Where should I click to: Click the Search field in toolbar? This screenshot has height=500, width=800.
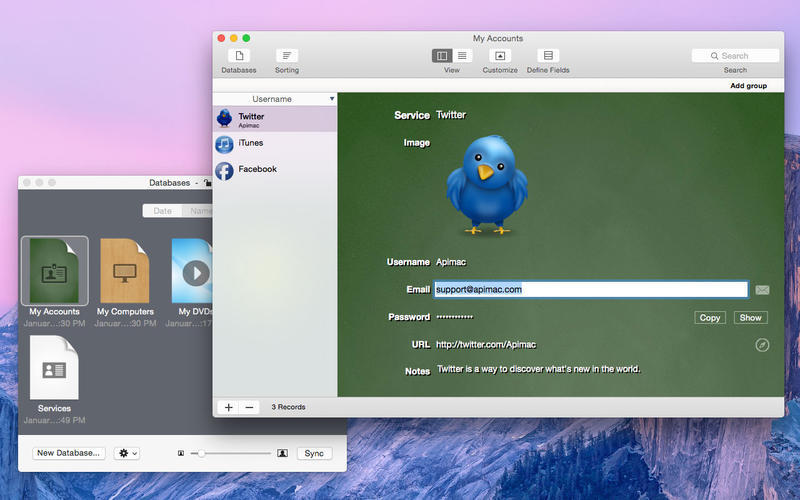[735, 56]
